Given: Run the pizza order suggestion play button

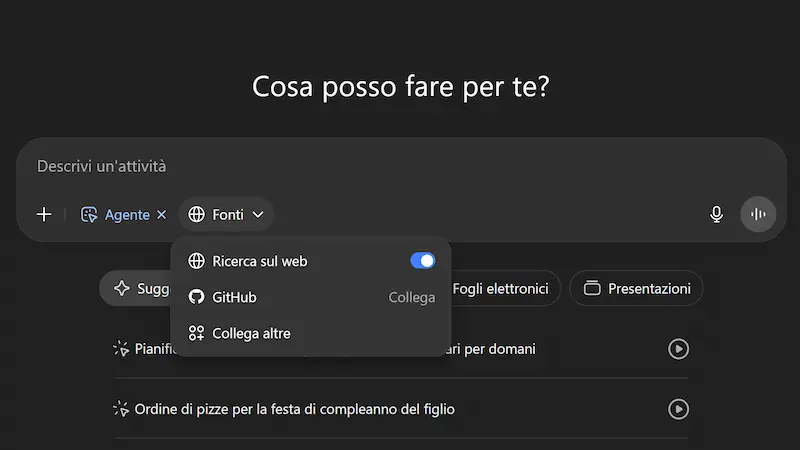Looking at the screenshot, I should coord(678,409).
